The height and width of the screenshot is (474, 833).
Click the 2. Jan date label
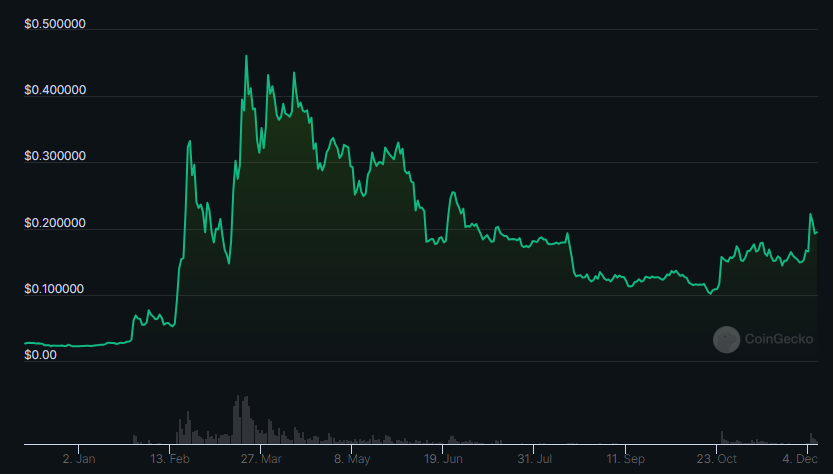(79, 459)
